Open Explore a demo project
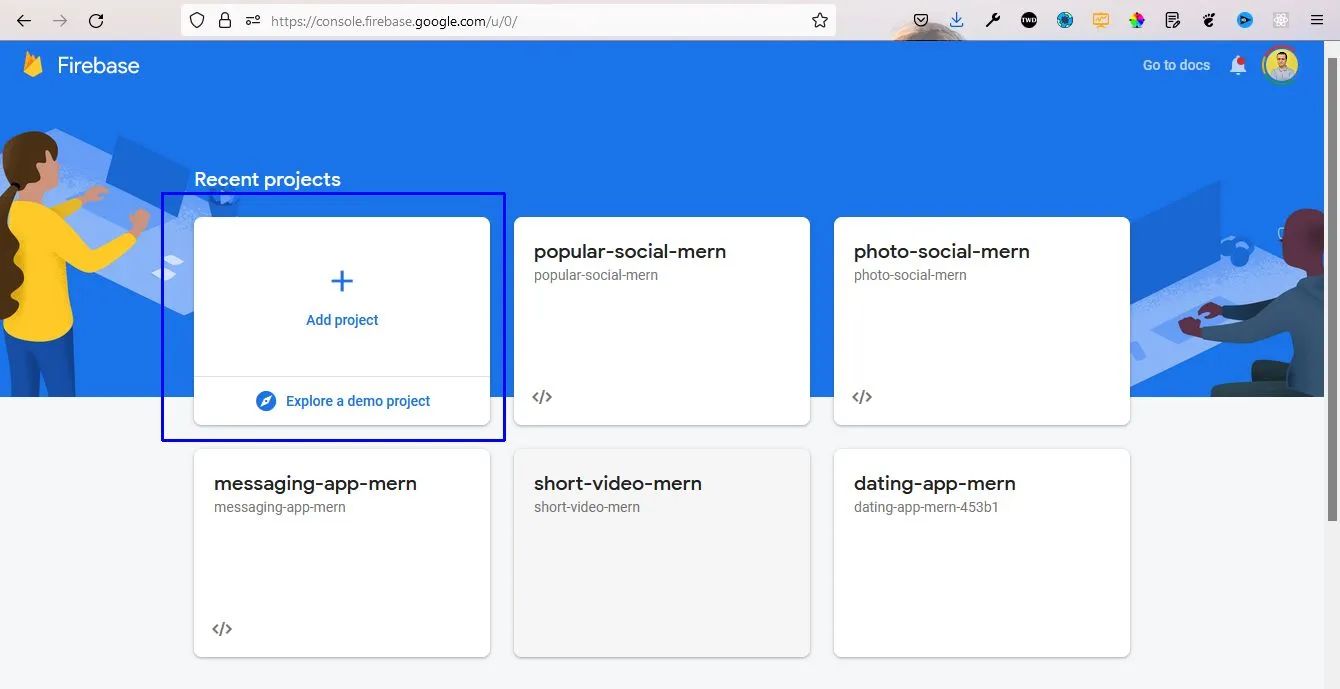The image size is (1340, 689). pyautogui.click(x=342, y=401)
